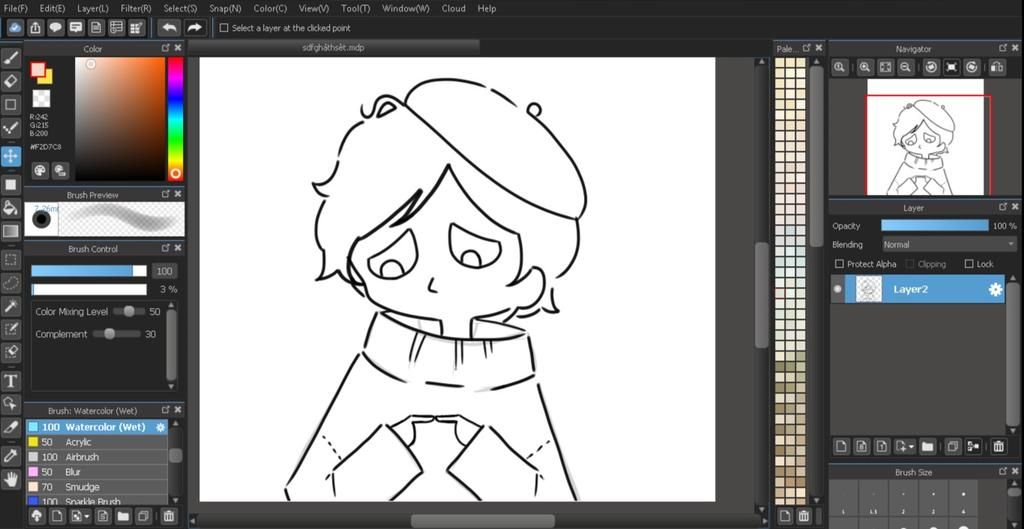Viewport: 1024px width, 529px height.
Task: Undock the Layer panel
Action: 1003,207
